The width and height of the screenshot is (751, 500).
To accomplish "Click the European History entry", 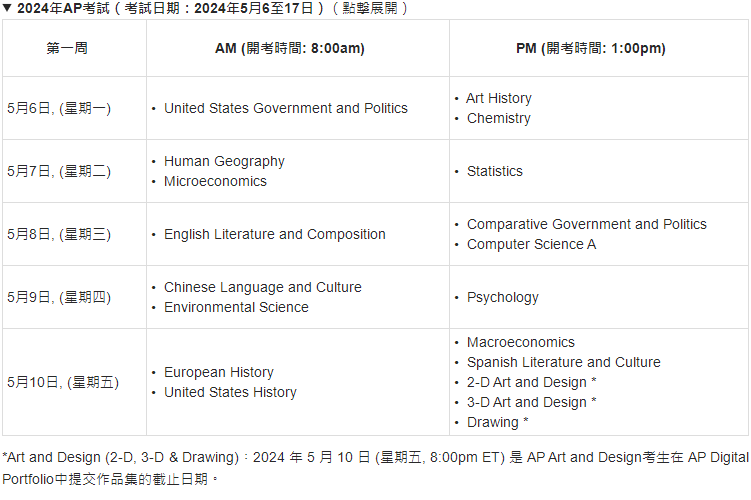I will [x=219, y=373].
